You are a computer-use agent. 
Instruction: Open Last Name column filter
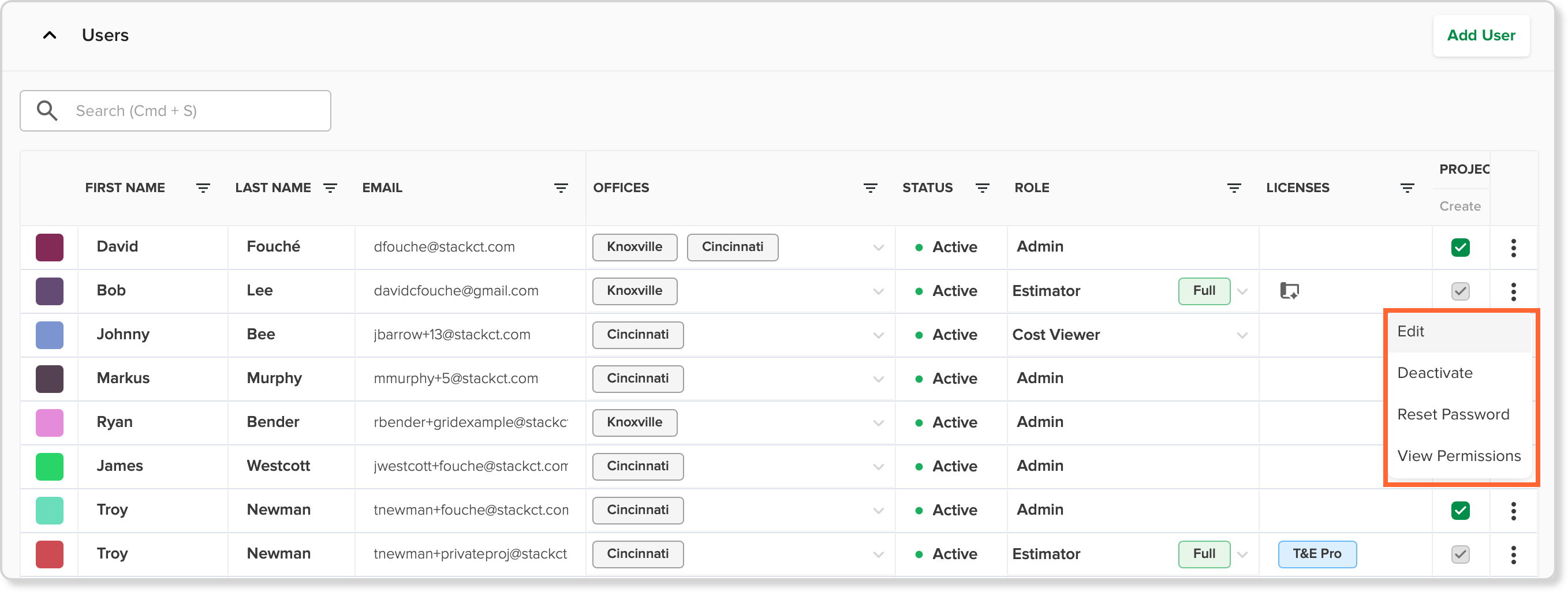coord(330,188)
